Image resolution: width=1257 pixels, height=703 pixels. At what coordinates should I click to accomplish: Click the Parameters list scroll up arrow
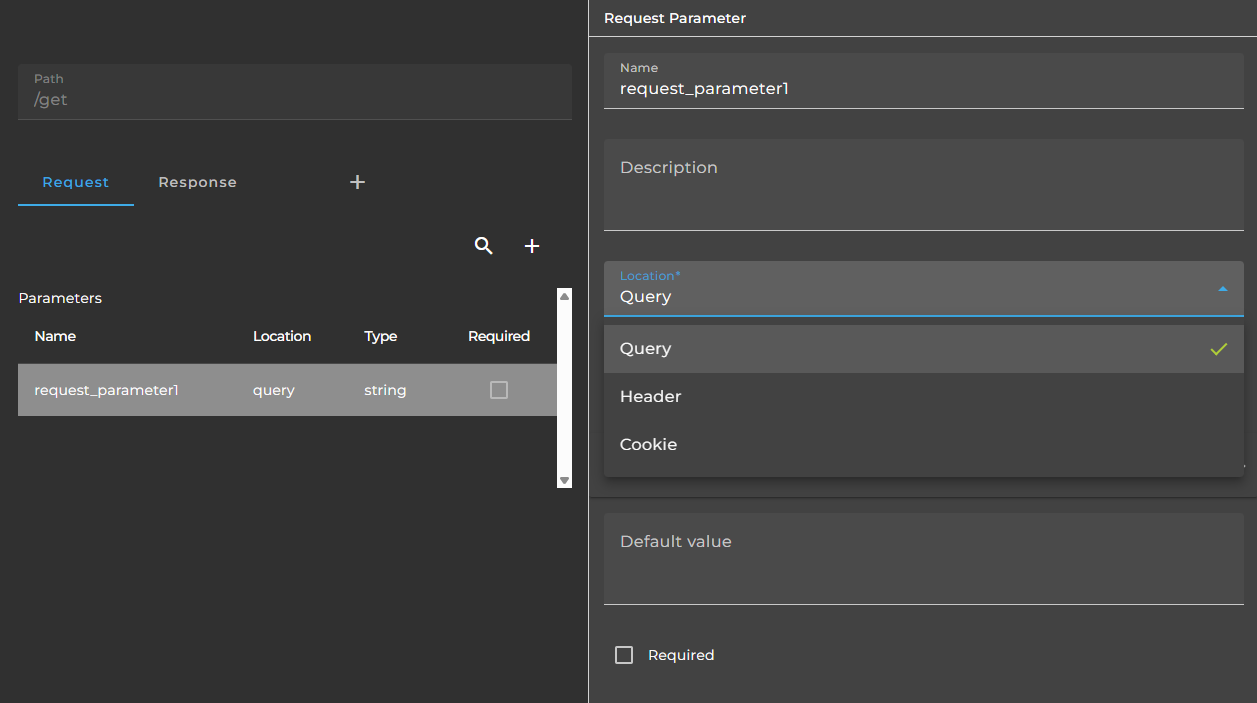pyautogui.click(x=564, y=297)
